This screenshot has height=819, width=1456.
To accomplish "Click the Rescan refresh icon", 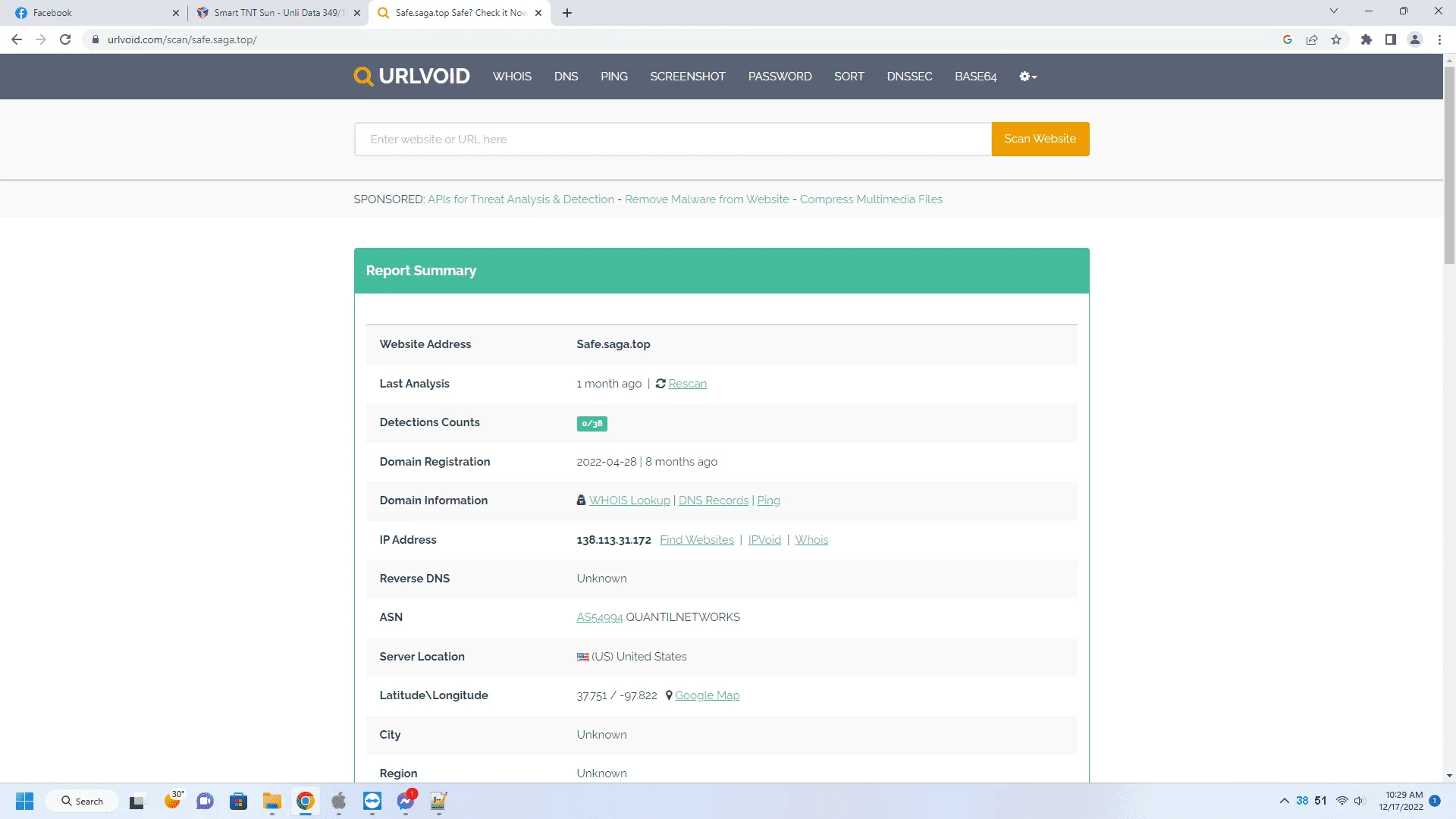I will coord(661,384).
